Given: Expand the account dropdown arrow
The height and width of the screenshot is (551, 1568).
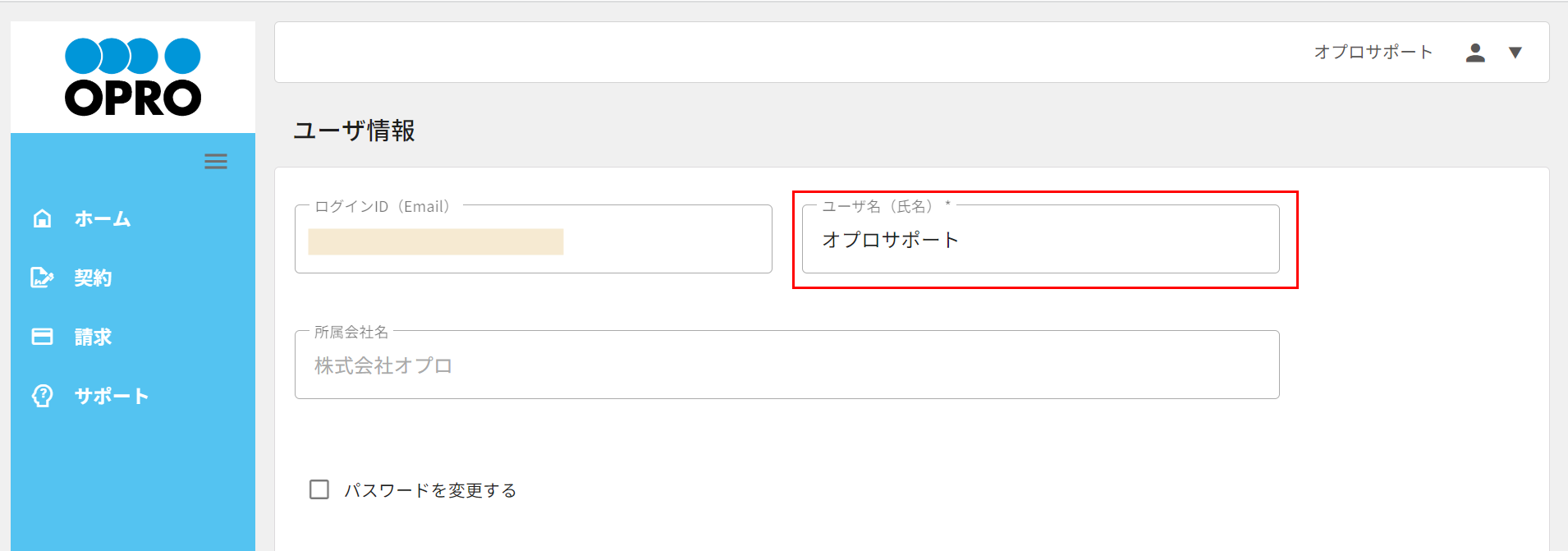Looking at the screenshot, I should point(1515,53).
